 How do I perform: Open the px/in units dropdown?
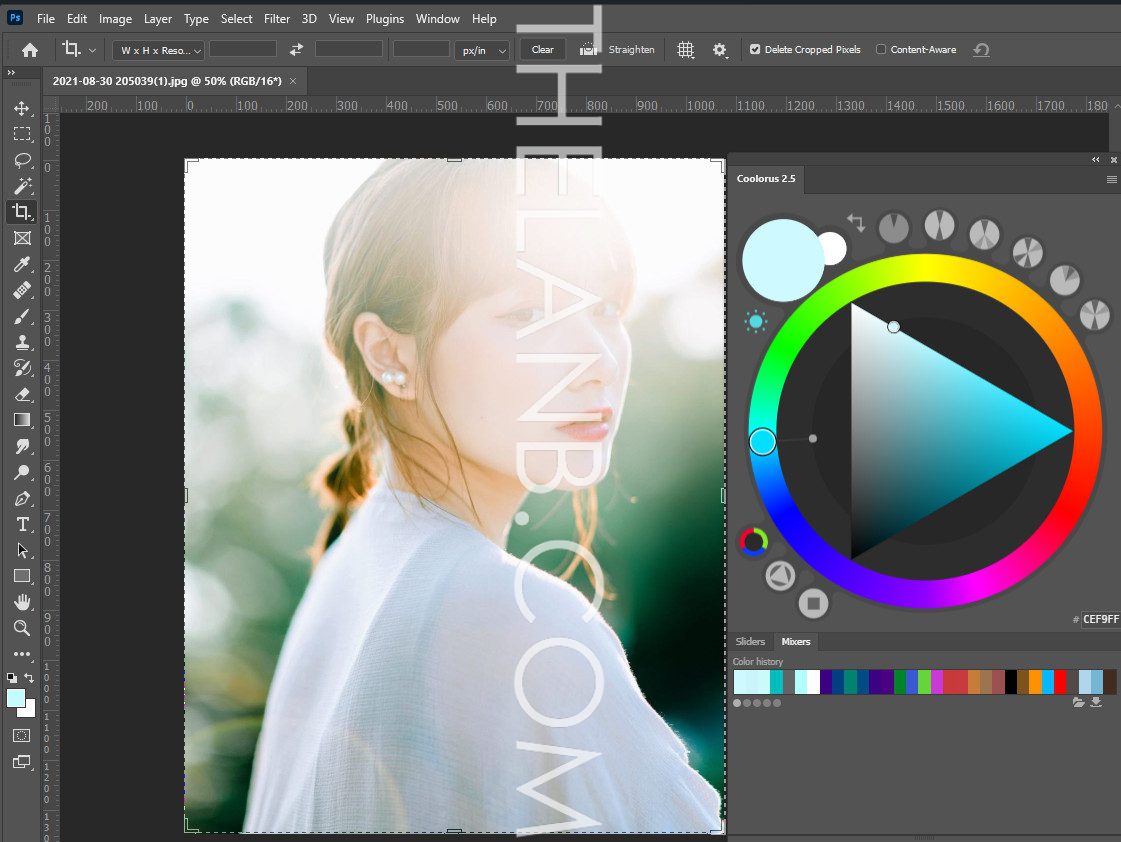click(482, 50)
